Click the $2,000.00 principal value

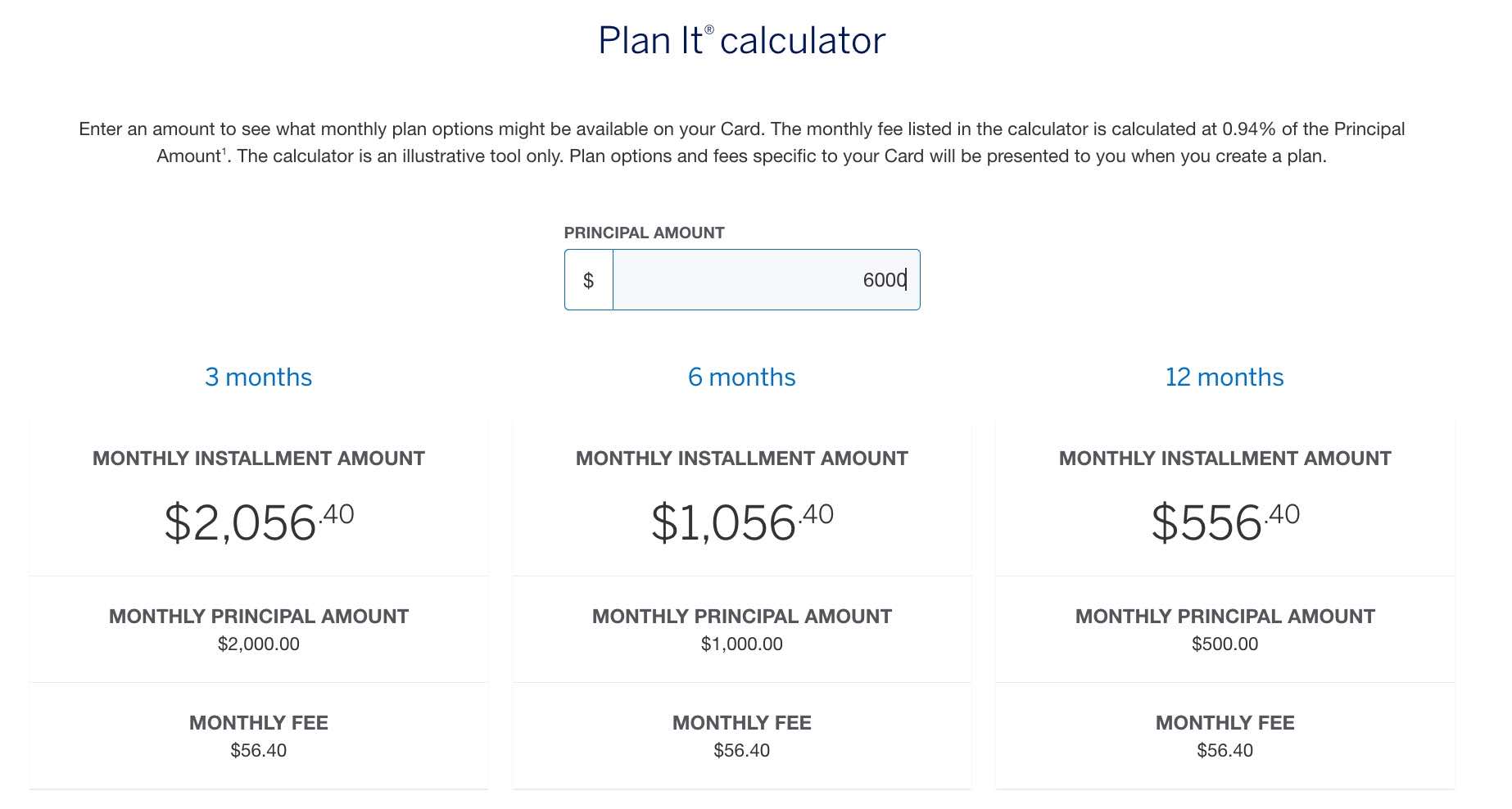pyautogui.click(x=258, y=644)
